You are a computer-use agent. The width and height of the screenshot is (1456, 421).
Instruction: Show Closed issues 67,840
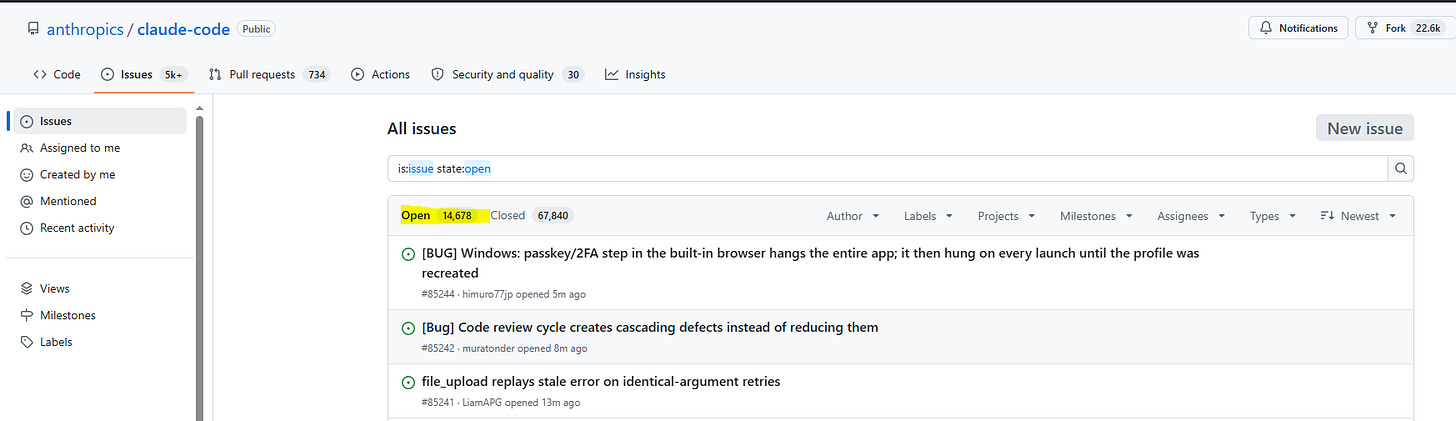coord(532,216)
